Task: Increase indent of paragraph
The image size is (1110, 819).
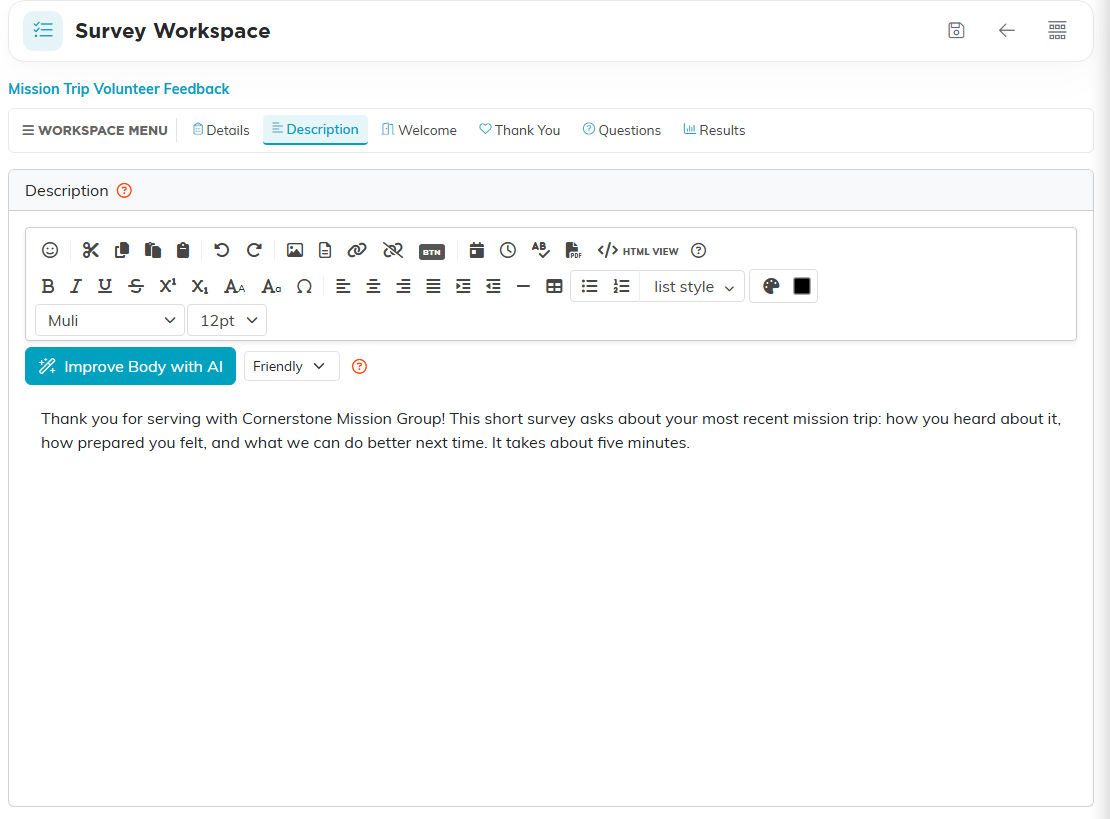Action: click(463, 286)
